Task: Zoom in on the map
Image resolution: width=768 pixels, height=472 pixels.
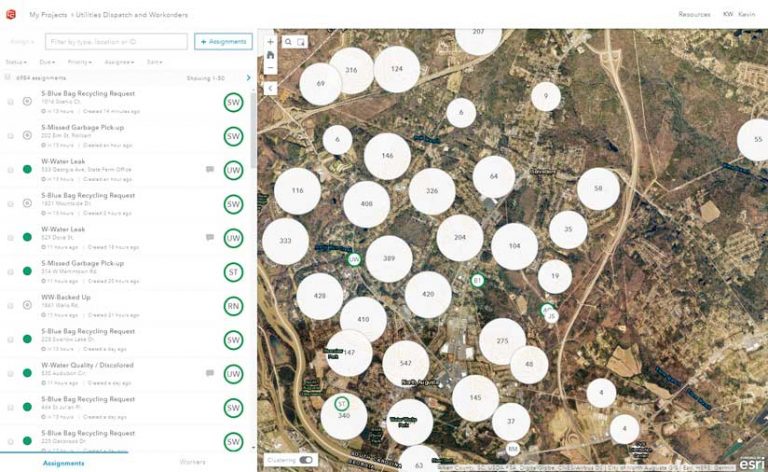Action: click(x=270, y=42)
